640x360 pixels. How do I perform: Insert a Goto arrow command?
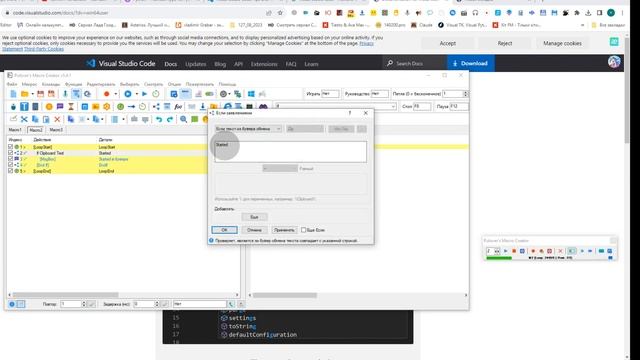[x=131, y=107]
